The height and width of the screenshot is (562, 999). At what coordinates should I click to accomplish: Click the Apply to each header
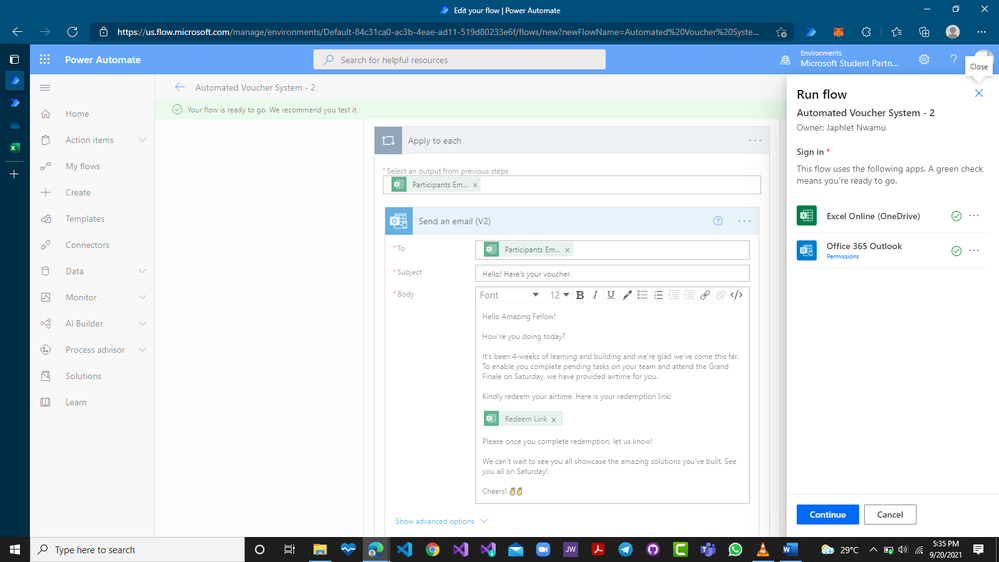[x=571, y=141]
